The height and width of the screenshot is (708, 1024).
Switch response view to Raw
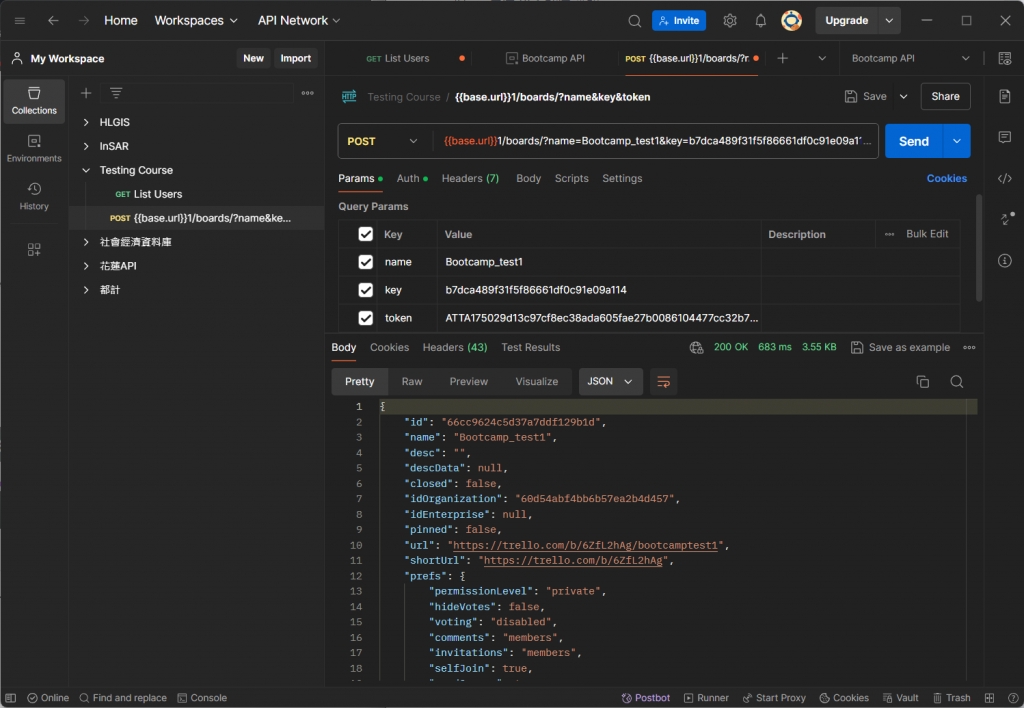pyautogui.click(x=411, y=381)
